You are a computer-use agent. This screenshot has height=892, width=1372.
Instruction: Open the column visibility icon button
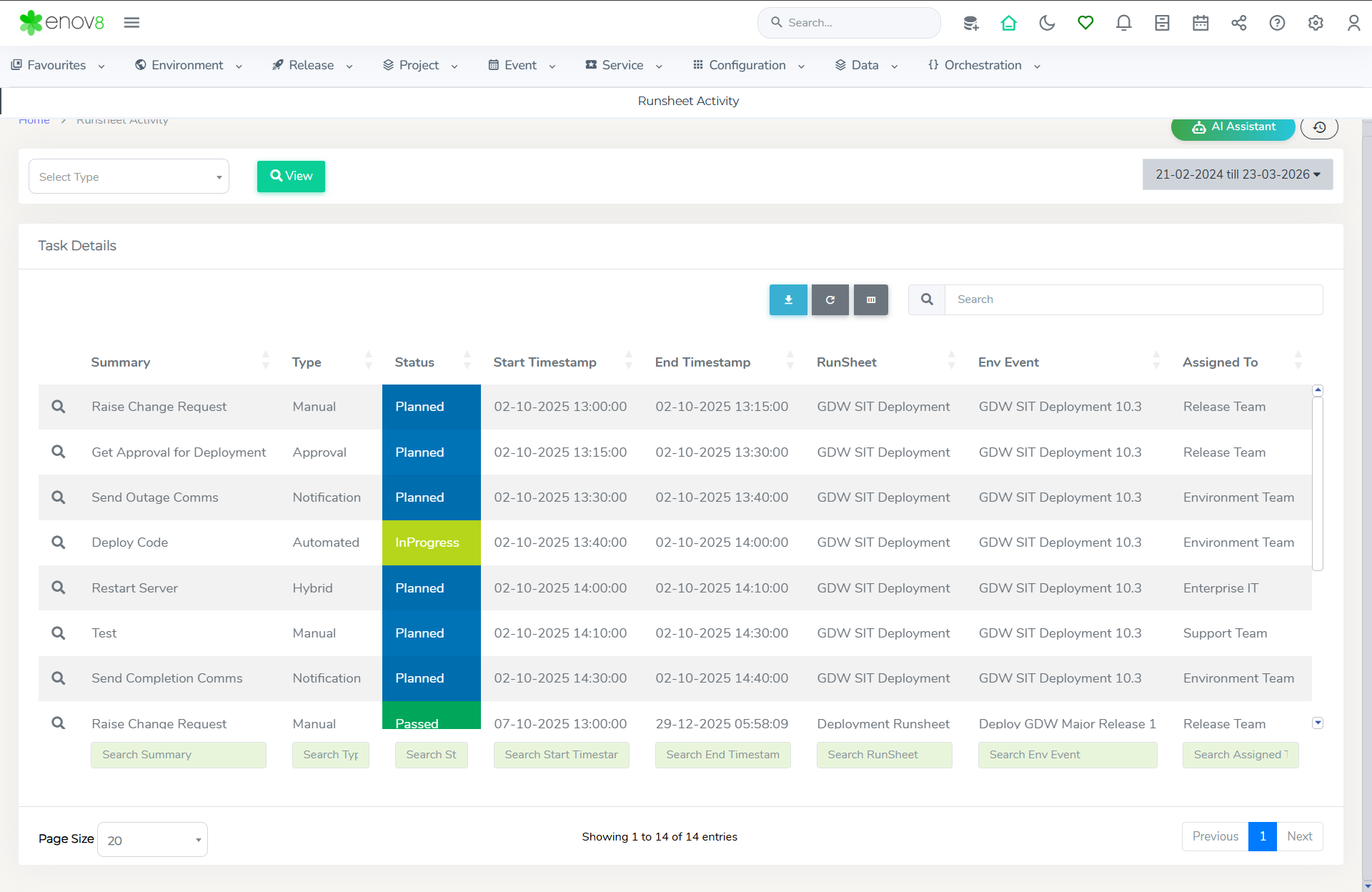click(x=870, y=300)
